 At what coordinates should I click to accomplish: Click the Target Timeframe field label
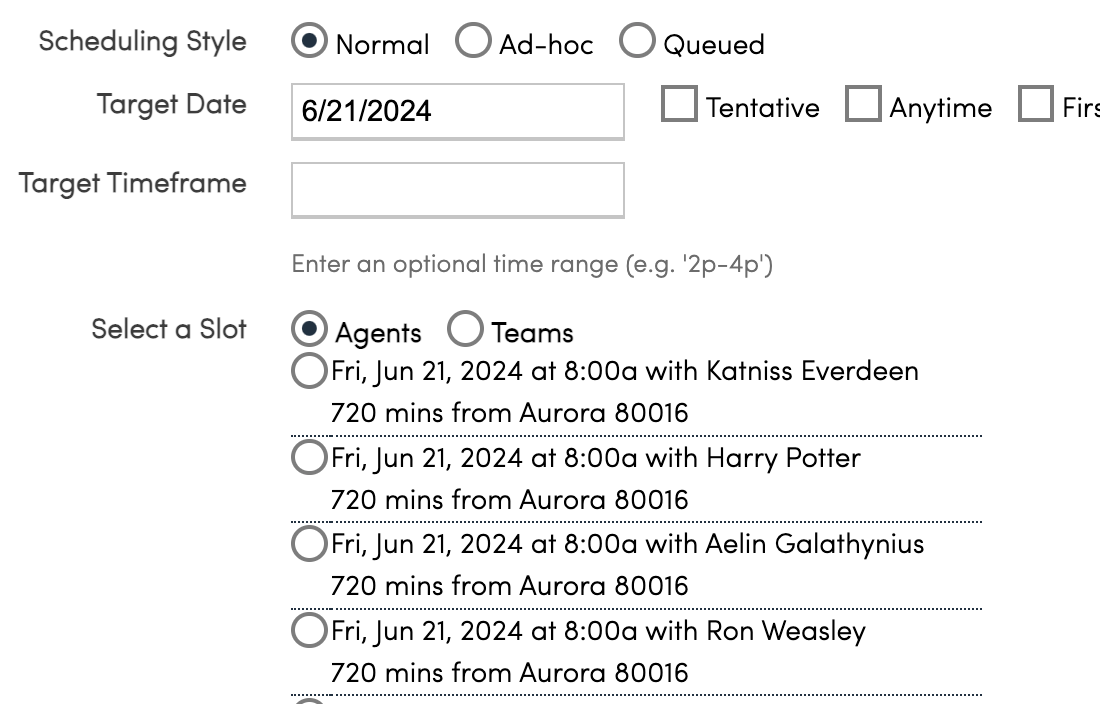click(x=132, y=184)
